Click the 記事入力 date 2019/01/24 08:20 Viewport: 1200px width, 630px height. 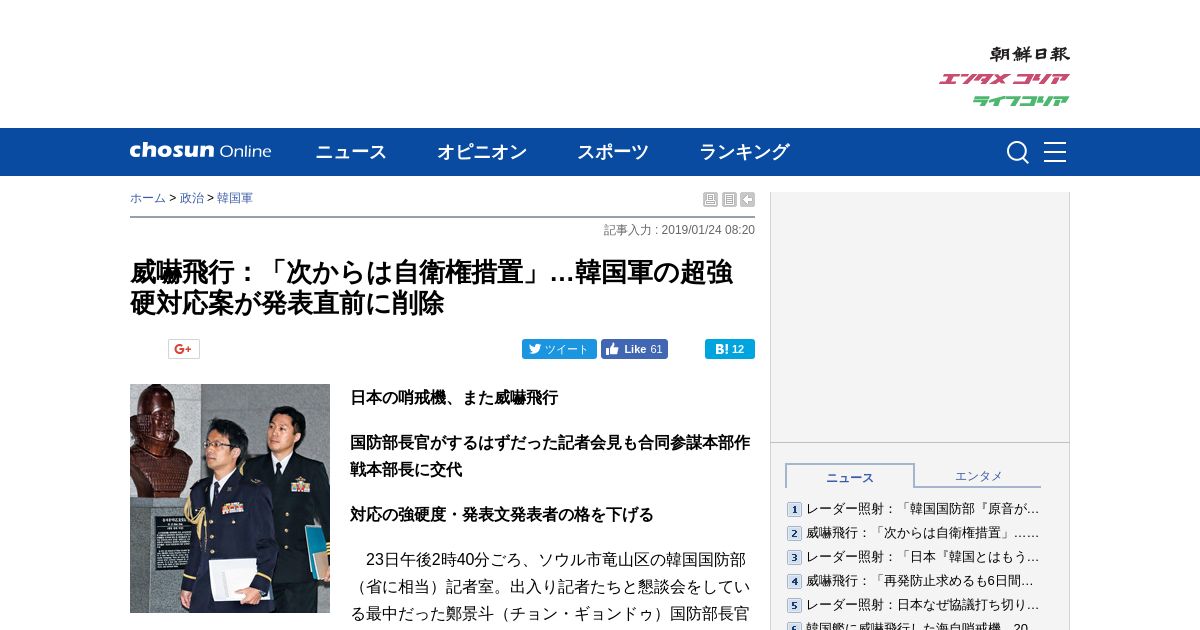click(x=679, y=230)
